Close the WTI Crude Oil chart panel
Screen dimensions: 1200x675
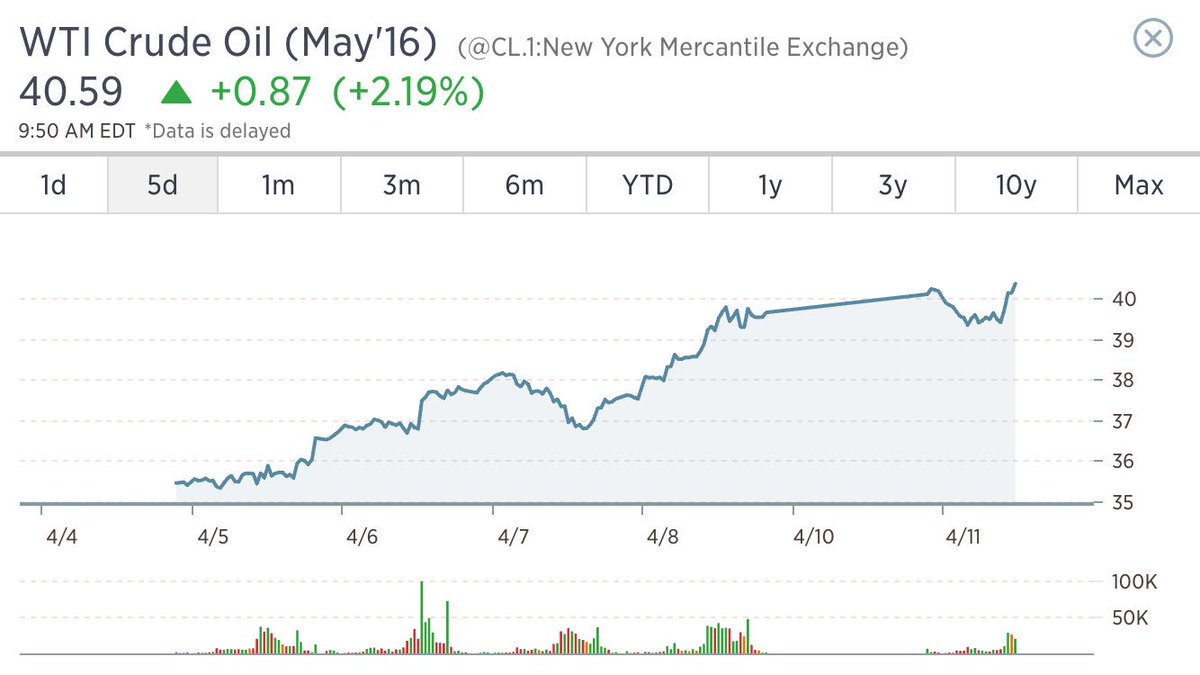1152,39
